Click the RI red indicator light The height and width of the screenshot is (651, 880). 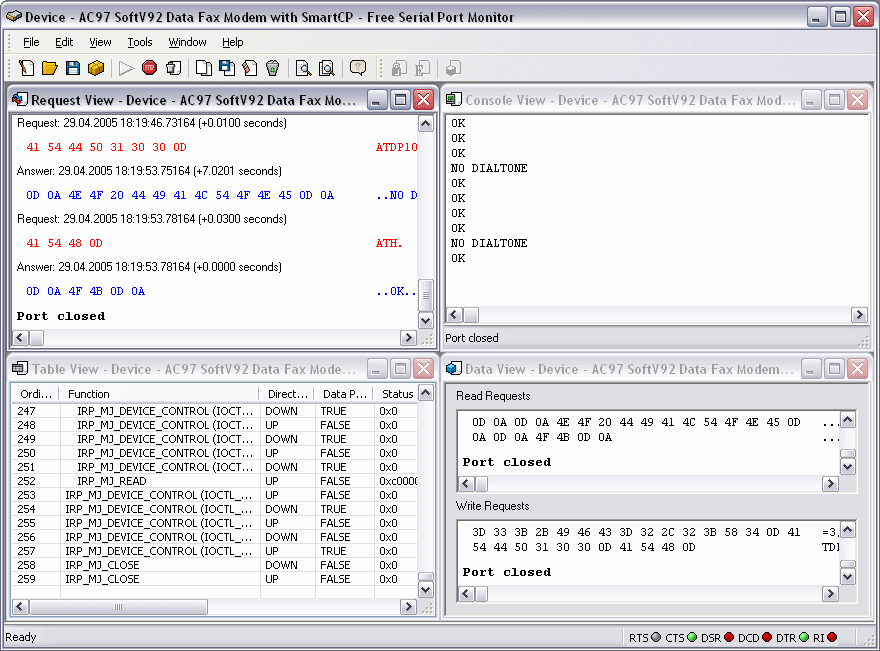click(832, 637)
